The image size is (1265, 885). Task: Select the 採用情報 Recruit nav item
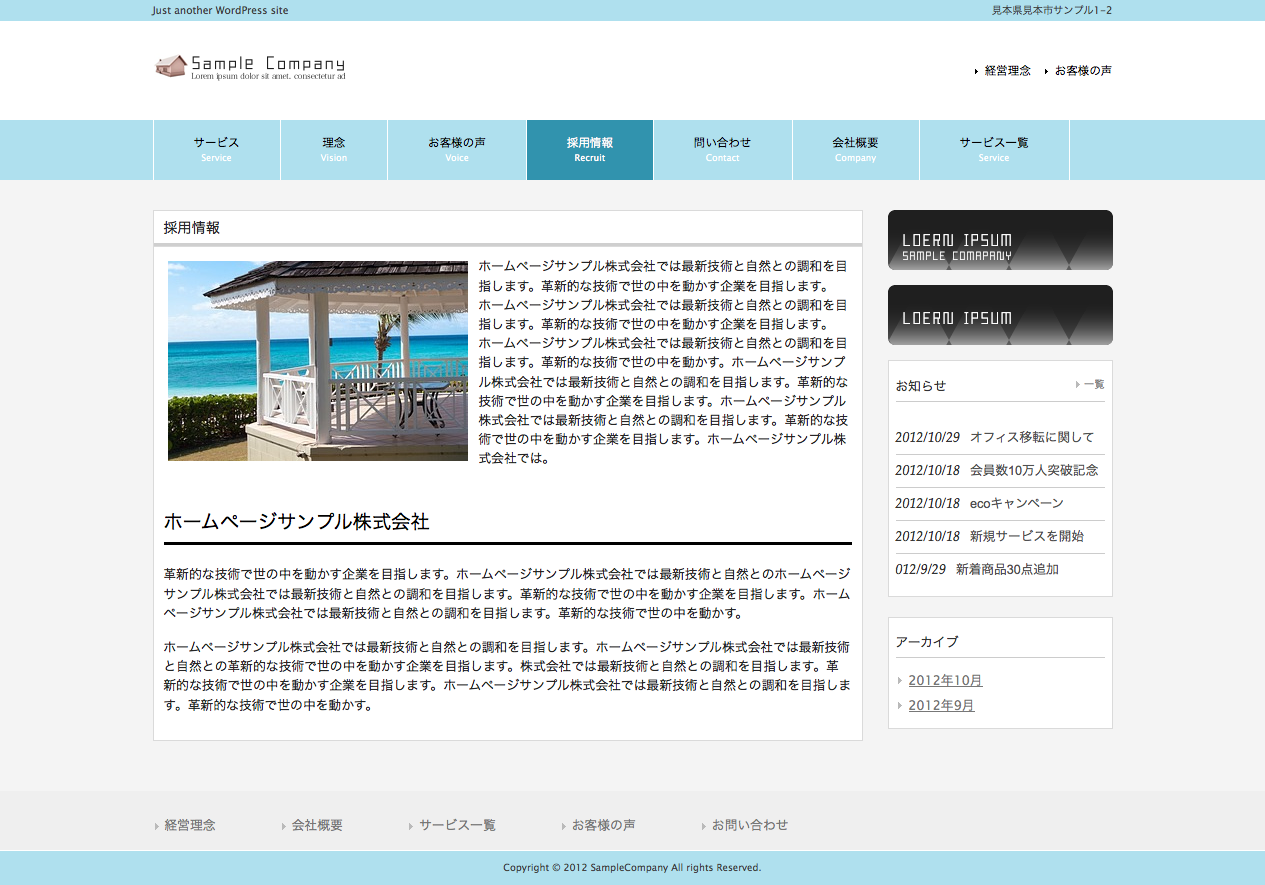(x=590, y=150)
